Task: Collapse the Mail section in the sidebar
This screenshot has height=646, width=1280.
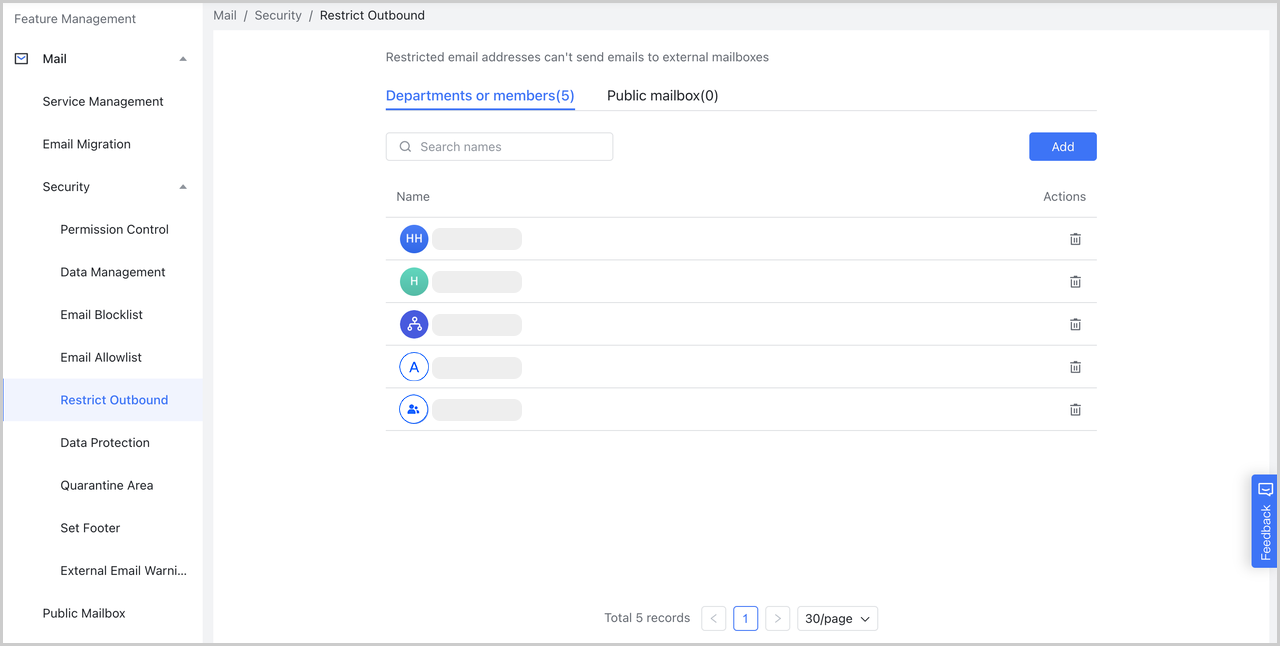Action: tap(183, 58)
